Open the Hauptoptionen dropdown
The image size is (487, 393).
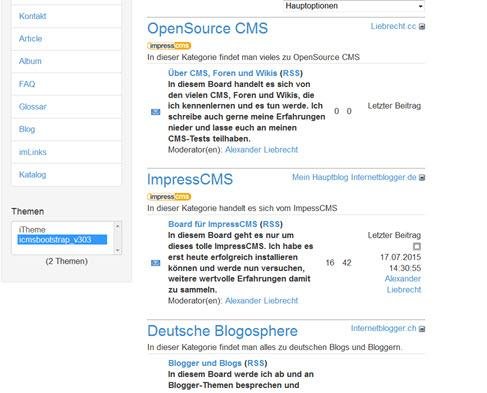click(x=354, y=6)
